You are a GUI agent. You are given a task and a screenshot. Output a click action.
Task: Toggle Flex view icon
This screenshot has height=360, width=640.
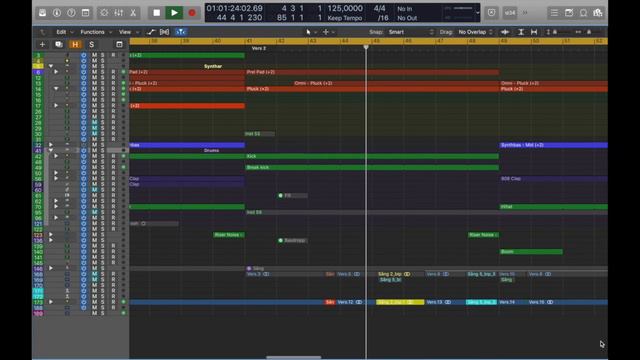(164, 32)
